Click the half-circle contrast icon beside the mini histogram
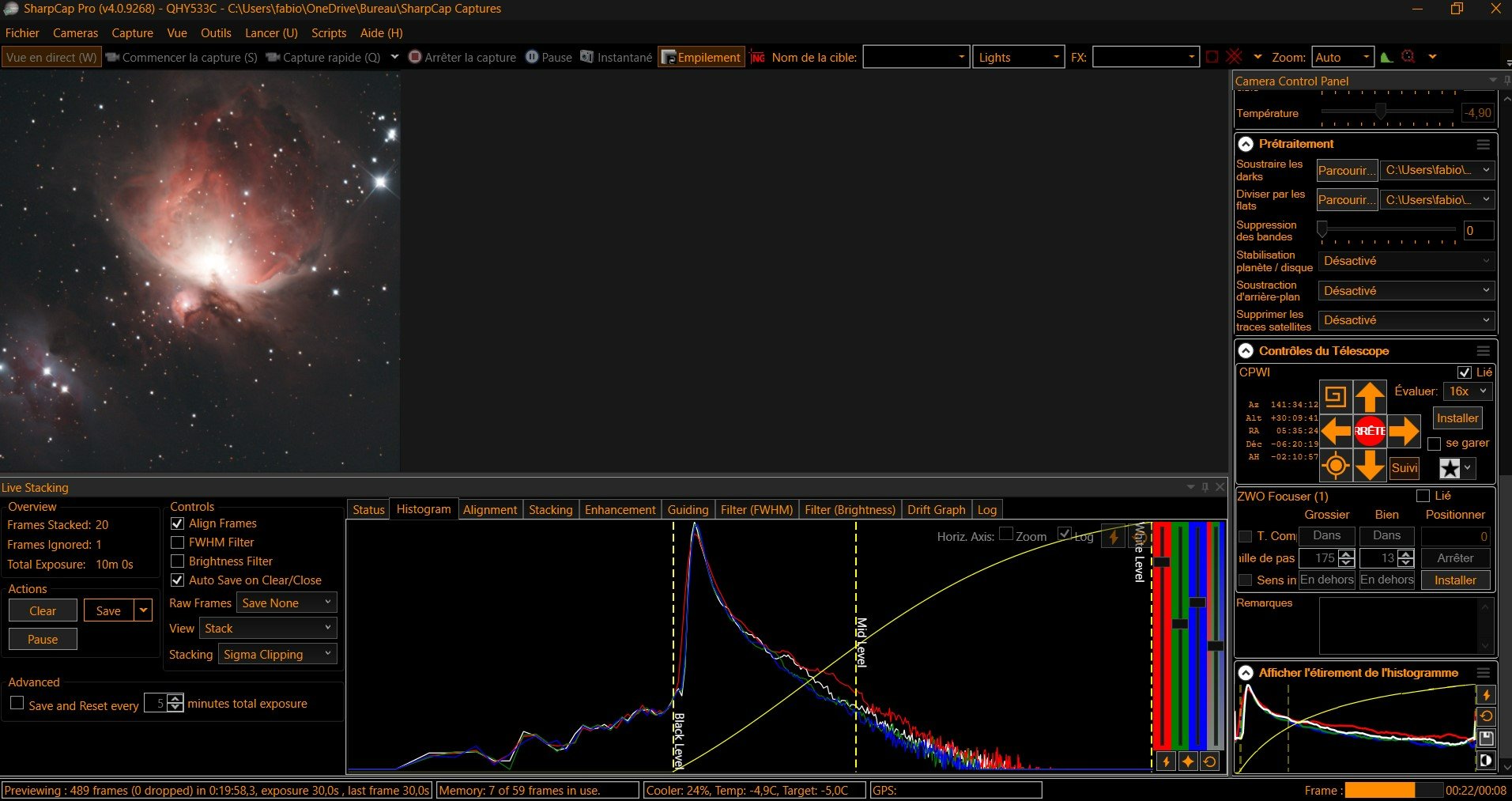Image resolution: width=1512 pixels, height=801 pixels. [x=1486, y=761]
